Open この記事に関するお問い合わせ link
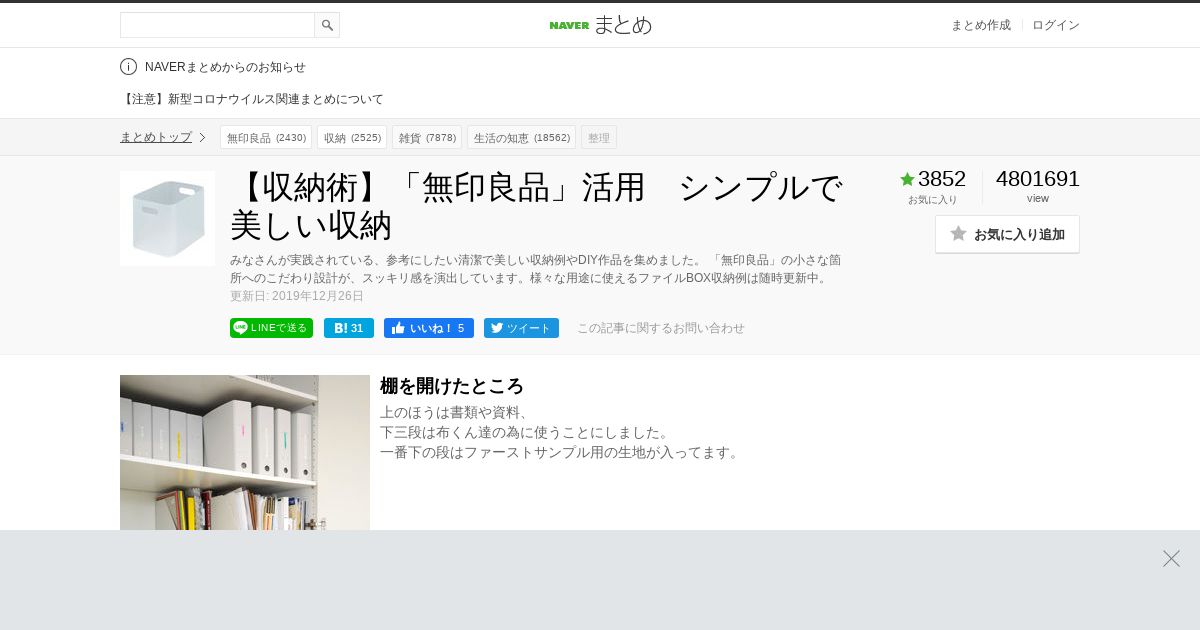1200x630 pixels. click(661, 328)
